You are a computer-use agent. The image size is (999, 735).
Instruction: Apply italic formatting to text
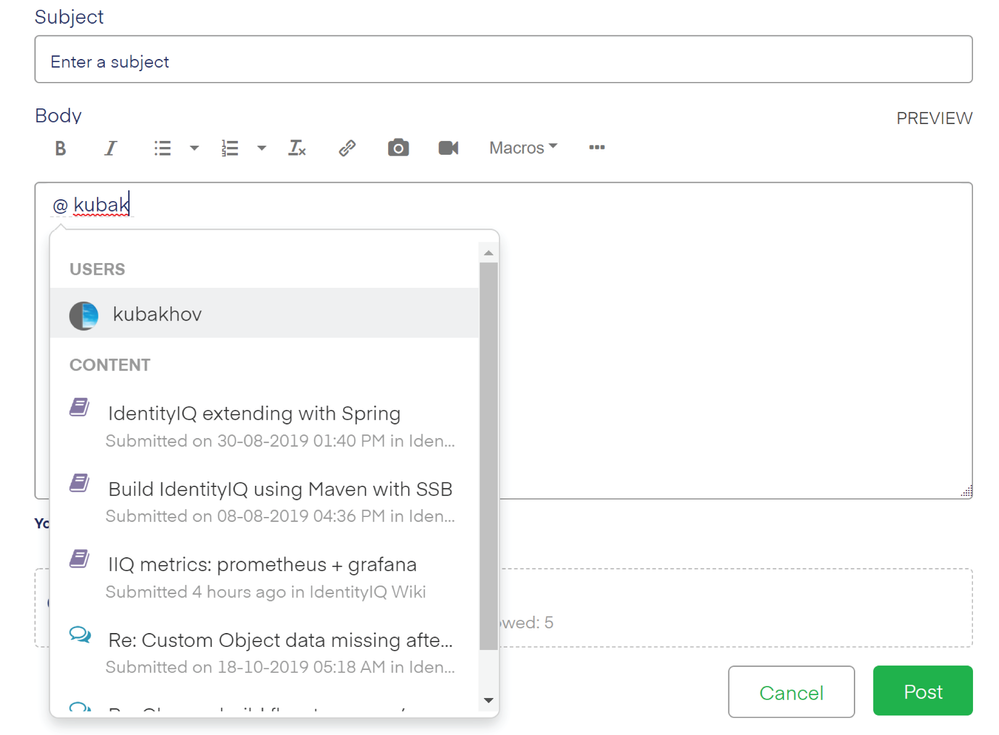110,148
